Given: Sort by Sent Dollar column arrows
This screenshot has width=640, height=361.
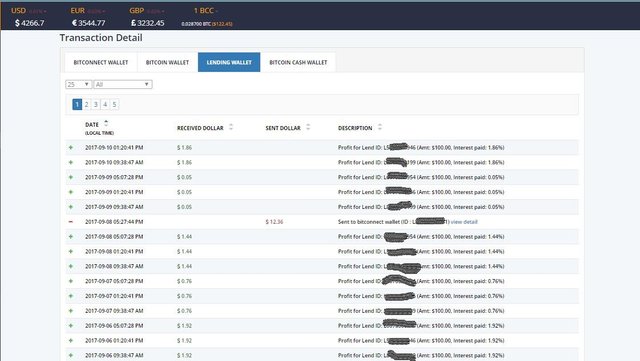Looking at the screenshot, I should coord(308,127).
